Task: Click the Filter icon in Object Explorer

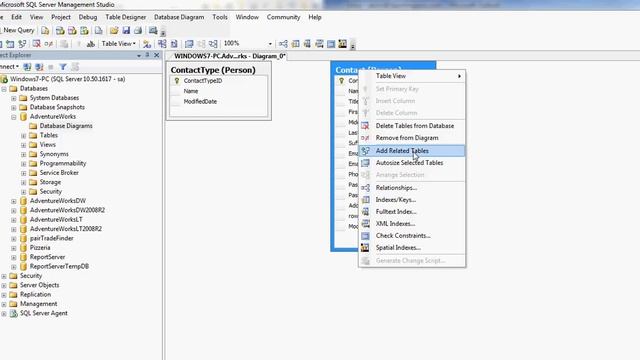Action: pos(63,67)
